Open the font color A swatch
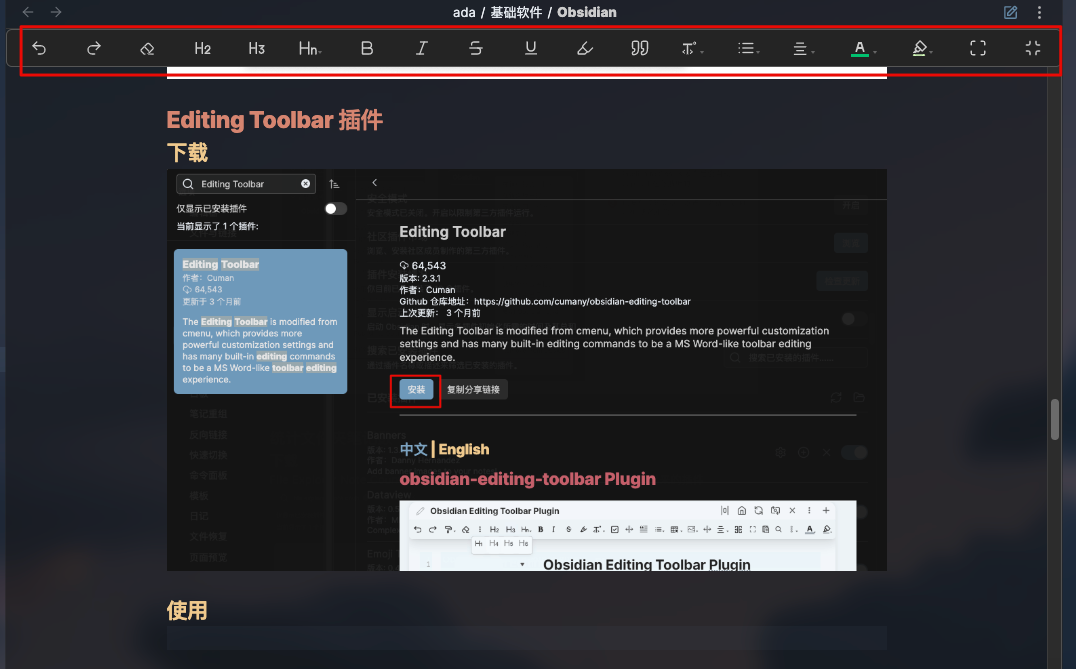 pyautogui.click(x=862, y=47)
